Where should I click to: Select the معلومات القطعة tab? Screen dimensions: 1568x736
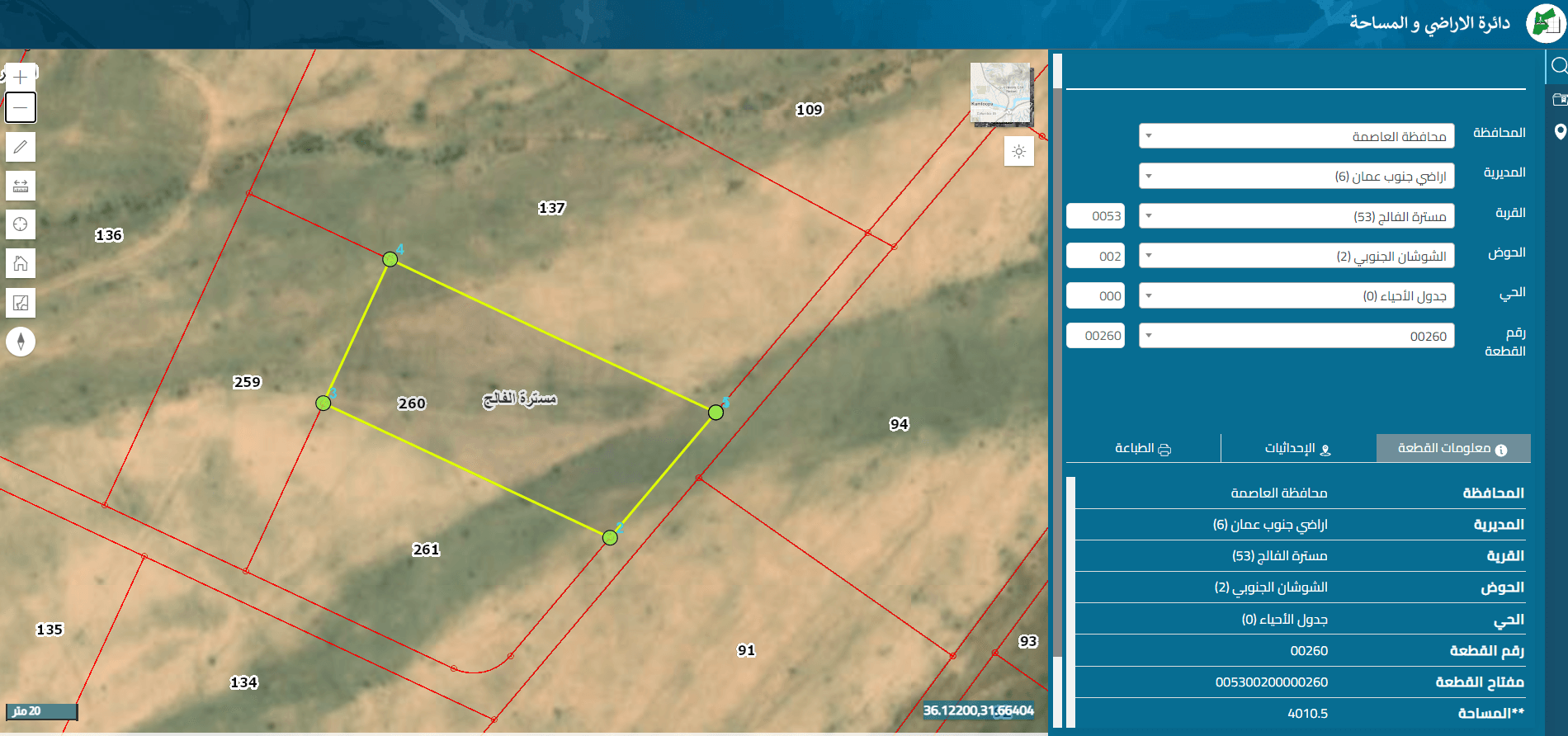pos(1453,448)
